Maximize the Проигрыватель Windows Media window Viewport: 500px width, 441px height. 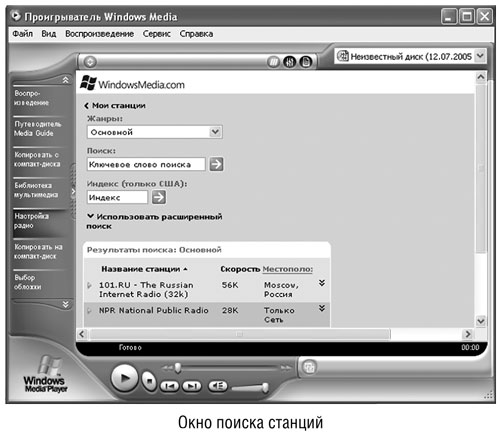[467, 16]
